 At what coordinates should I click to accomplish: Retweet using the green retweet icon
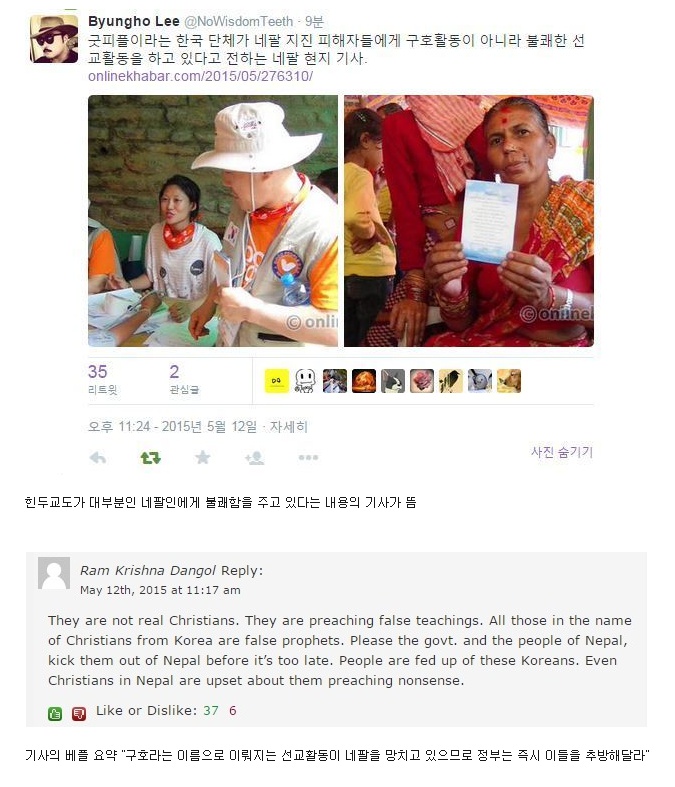(x=151, y=457)
